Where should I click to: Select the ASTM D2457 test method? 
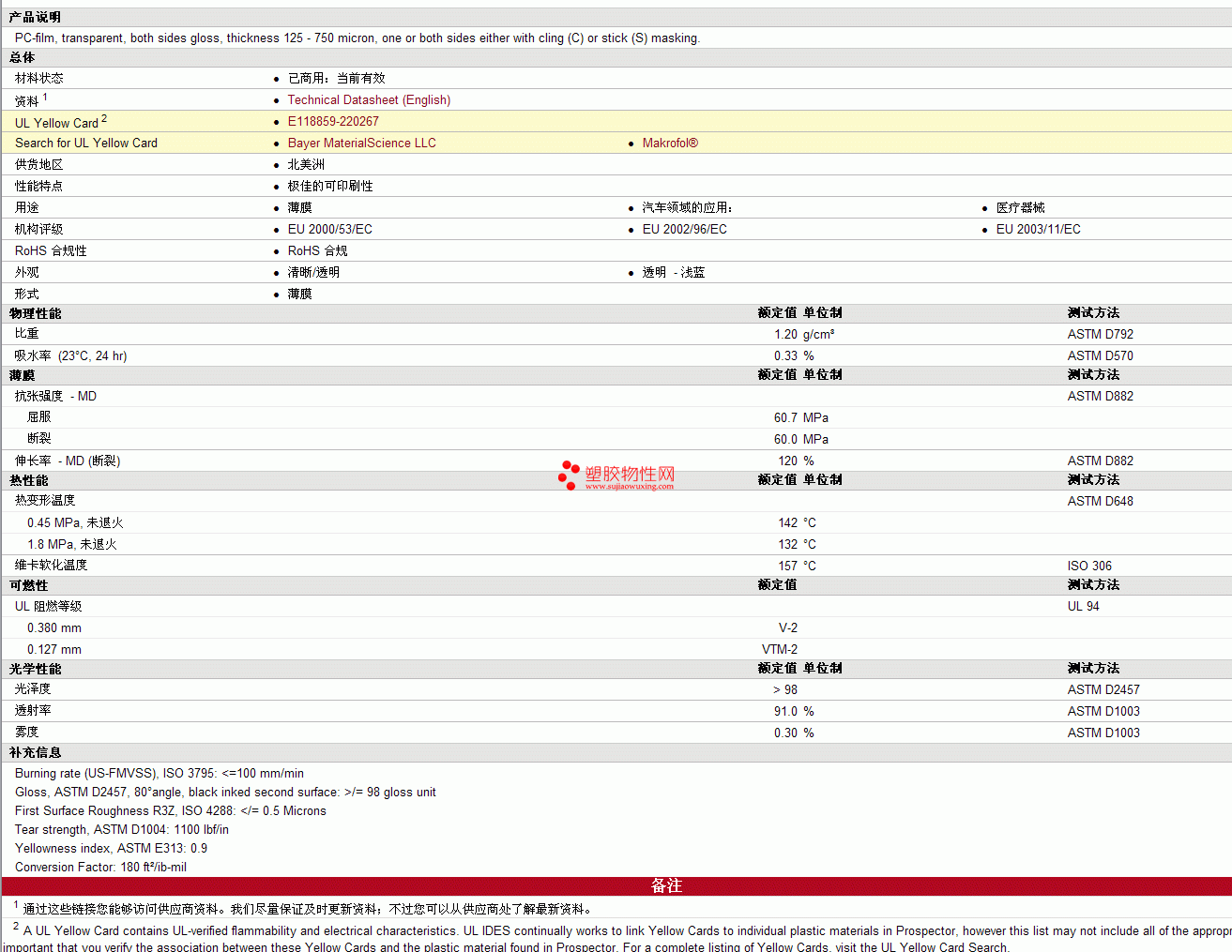(x=1104, y=690)
